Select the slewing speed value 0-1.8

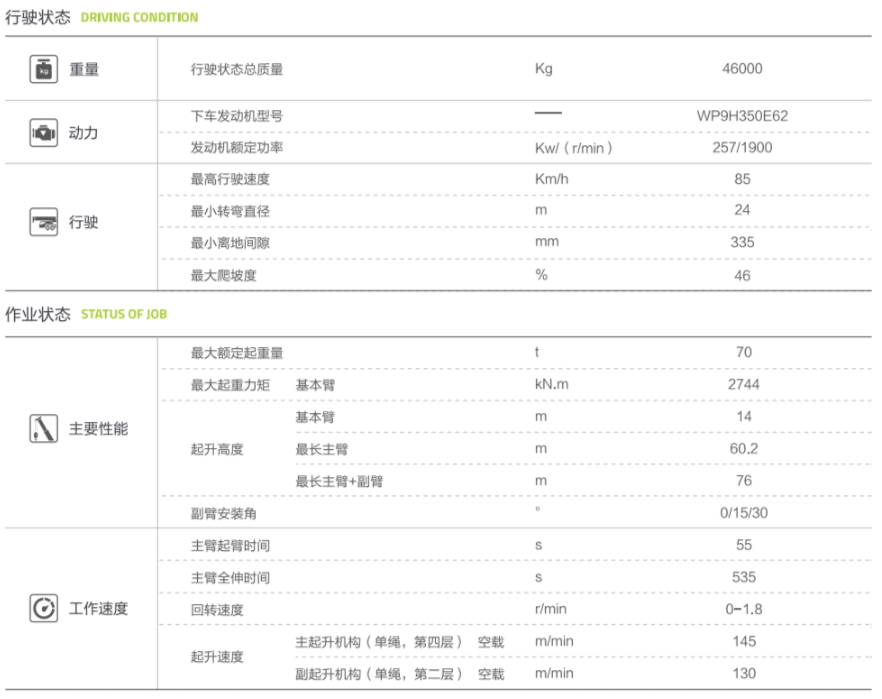coord(744,609)
